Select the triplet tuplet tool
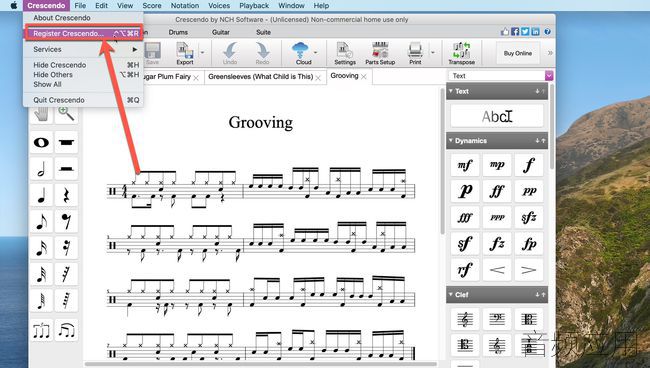This screenshot has height=368, width=650. click(41, 330)
